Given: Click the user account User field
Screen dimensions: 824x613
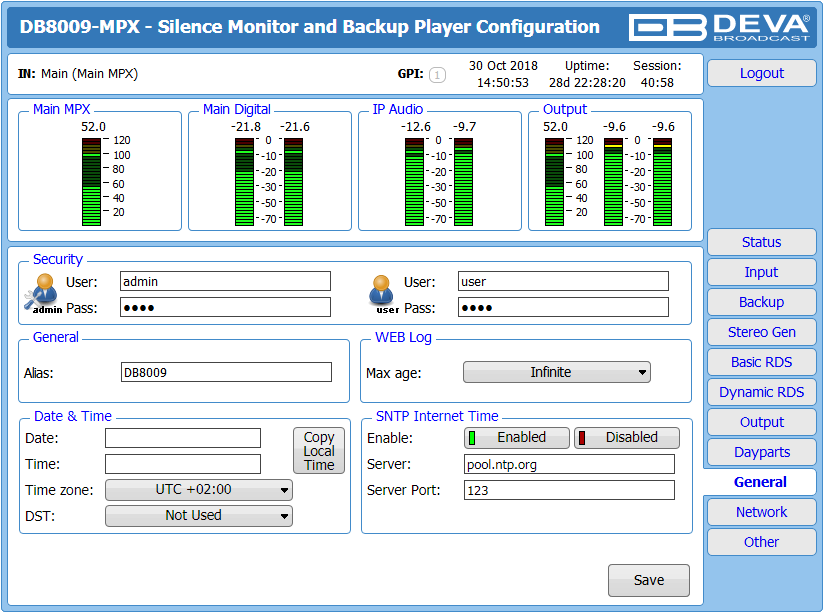Looking at the screenshot, I should (x=563, y=281).
